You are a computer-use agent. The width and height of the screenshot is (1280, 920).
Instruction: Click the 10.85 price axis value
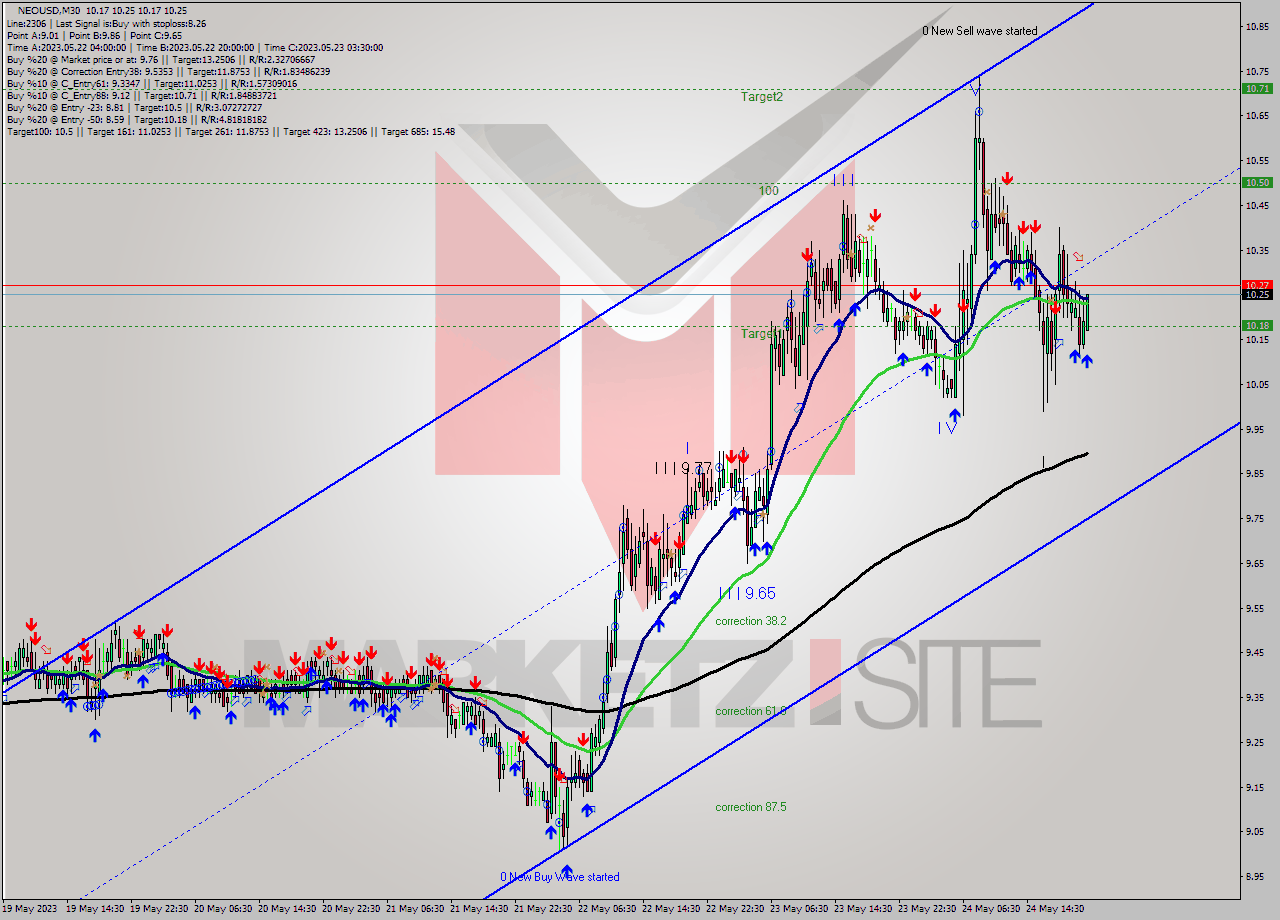[1257, 26]
